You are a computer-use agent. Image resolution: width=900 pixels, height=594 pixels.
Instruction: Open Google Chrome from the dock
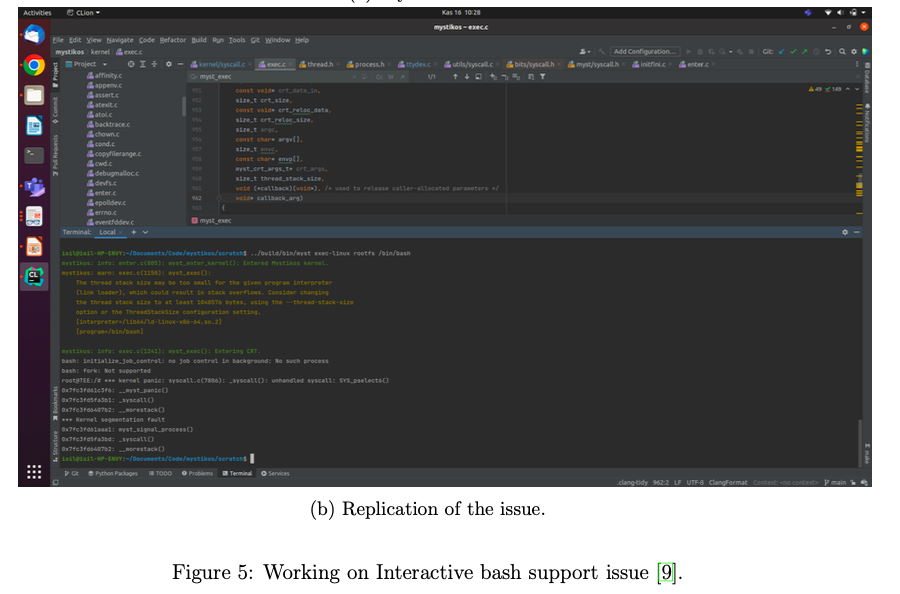[34, 65]
